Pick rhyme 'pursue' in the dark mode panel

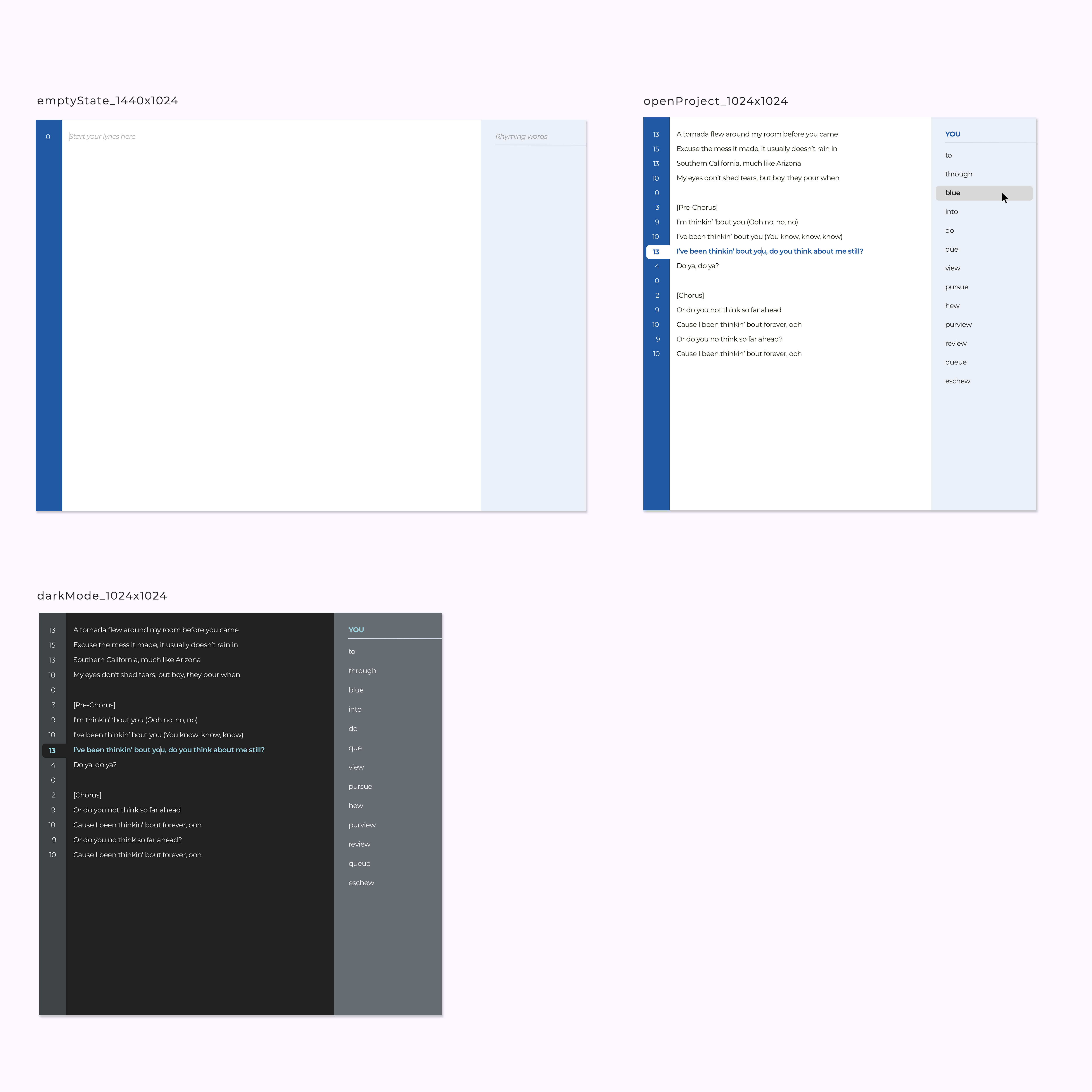click(x=360, y=786)
